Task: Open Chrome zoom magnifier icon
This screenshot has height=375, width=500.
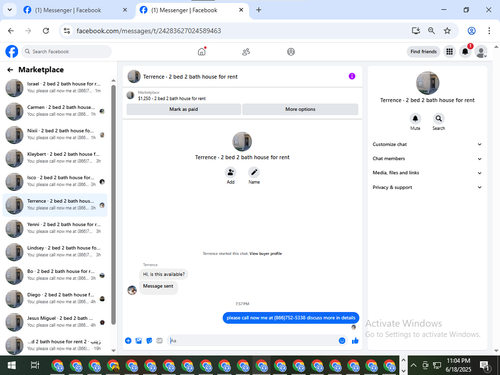Action: point(431,31)
